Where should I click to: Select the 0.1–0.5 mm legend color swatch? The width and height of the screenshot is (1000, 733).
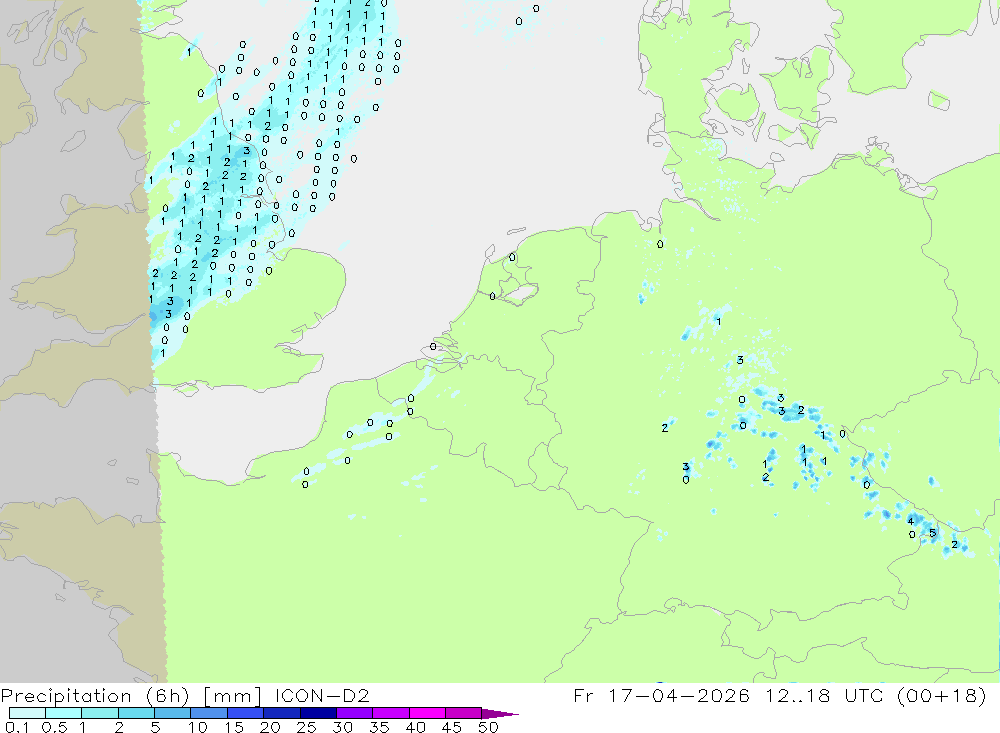point(27,713)
